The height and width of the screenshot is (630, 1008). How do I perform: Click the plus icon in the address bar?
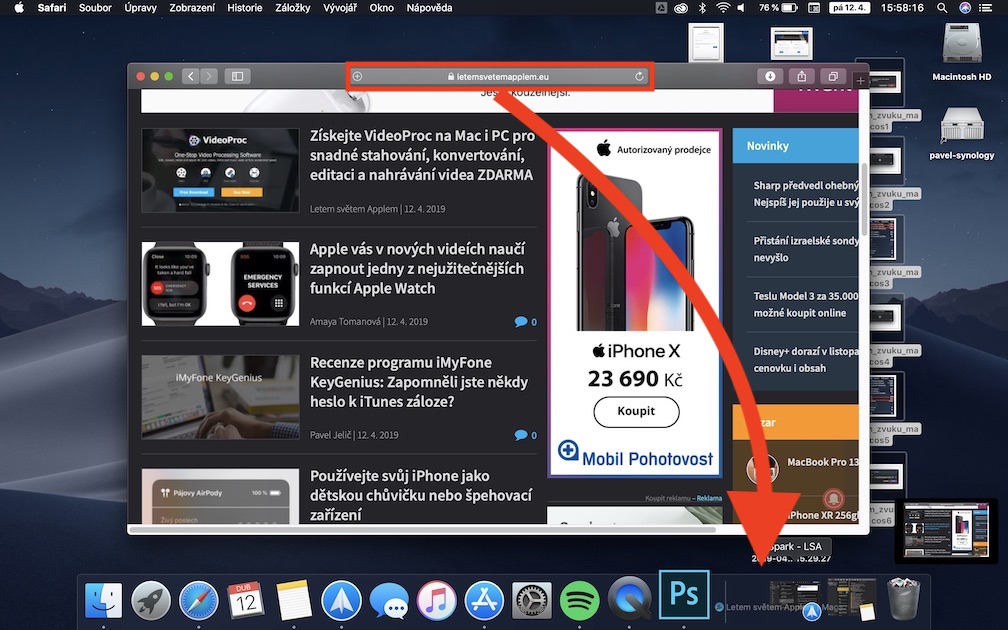tap(357, 76)
